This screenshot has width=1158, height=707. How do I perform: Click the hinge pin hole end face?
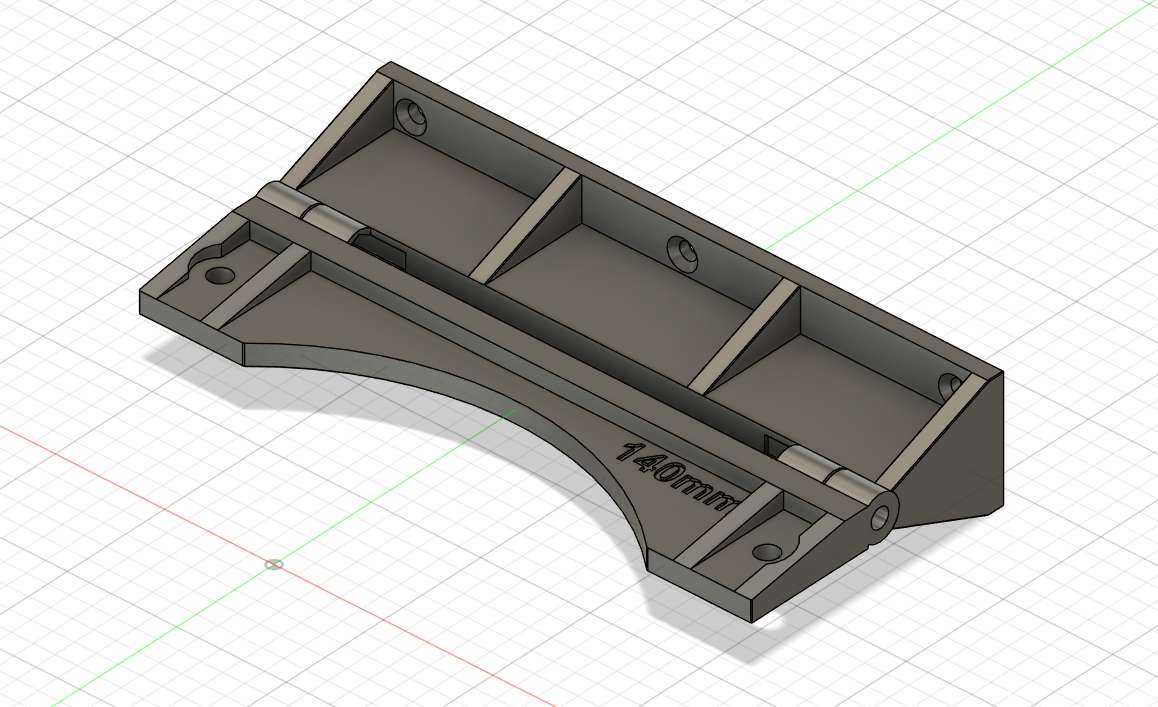(x=881, y=517)
